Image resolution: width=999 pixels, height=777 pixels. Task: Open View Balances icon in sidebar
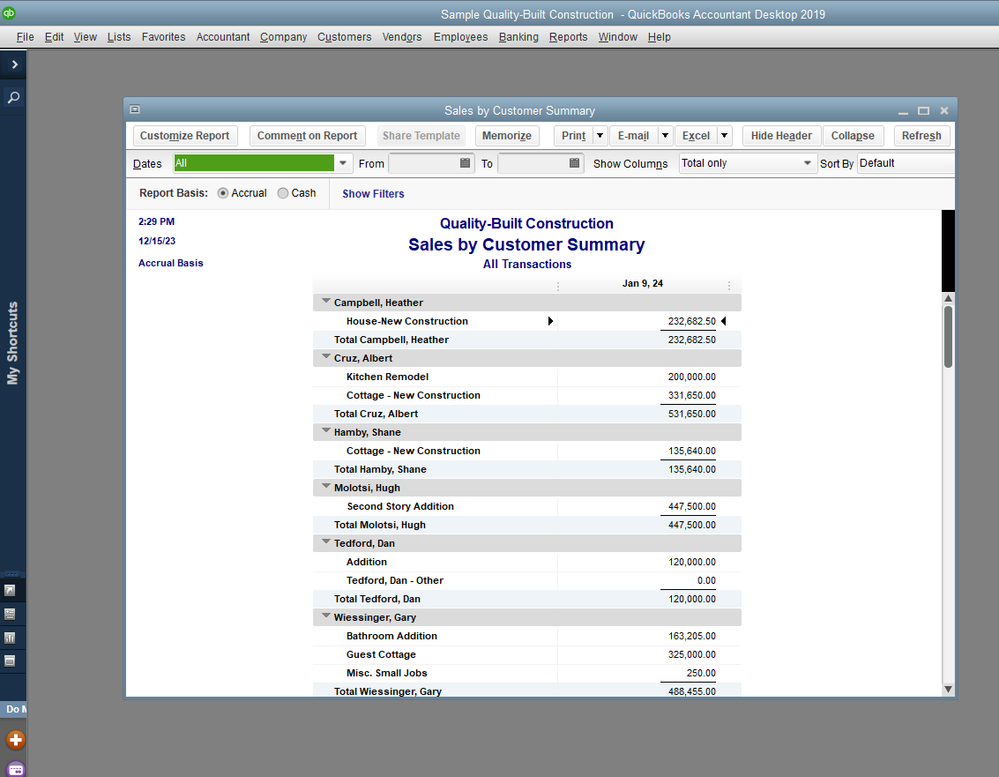tap(10, 614)
